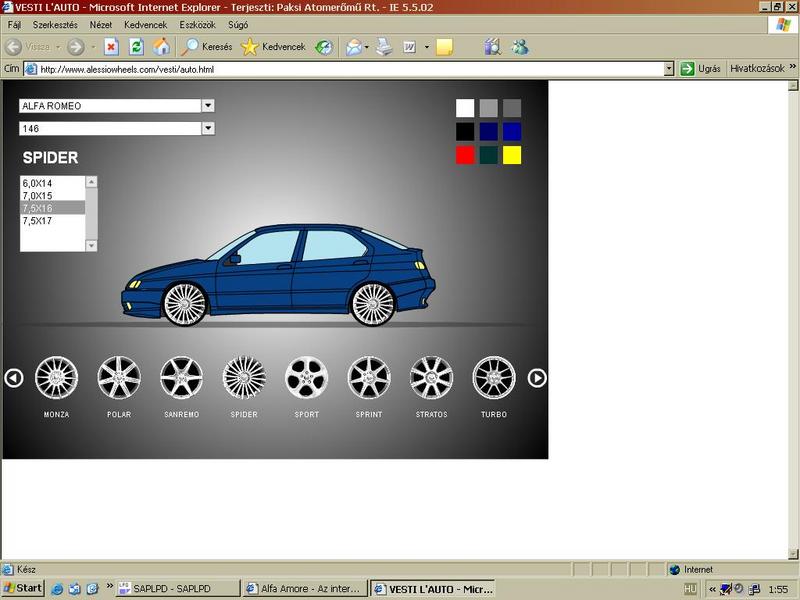
Task: Pick the Sanremo wheel icon
Action: [x=182, y=378]
